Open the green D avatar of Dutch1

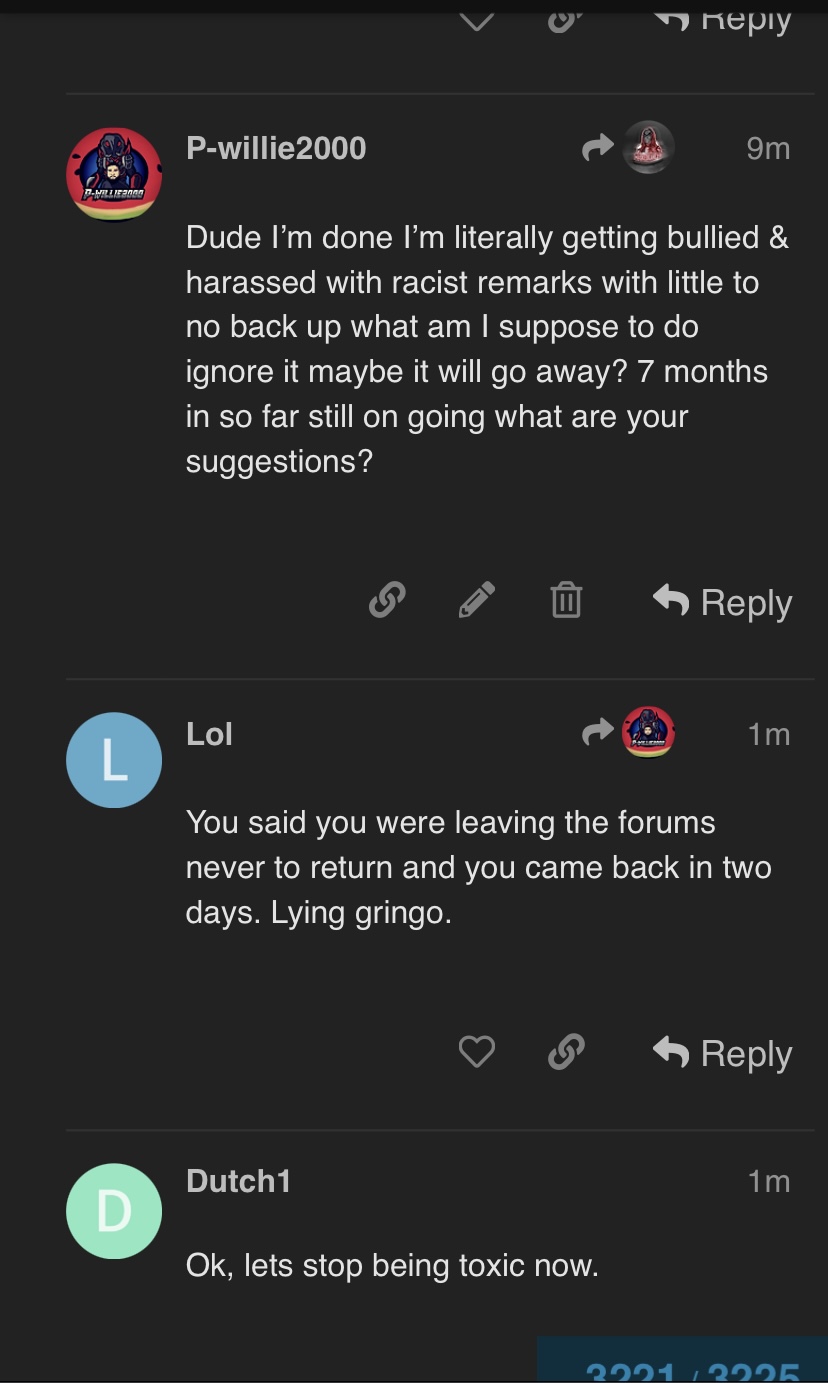(114, 1211)
